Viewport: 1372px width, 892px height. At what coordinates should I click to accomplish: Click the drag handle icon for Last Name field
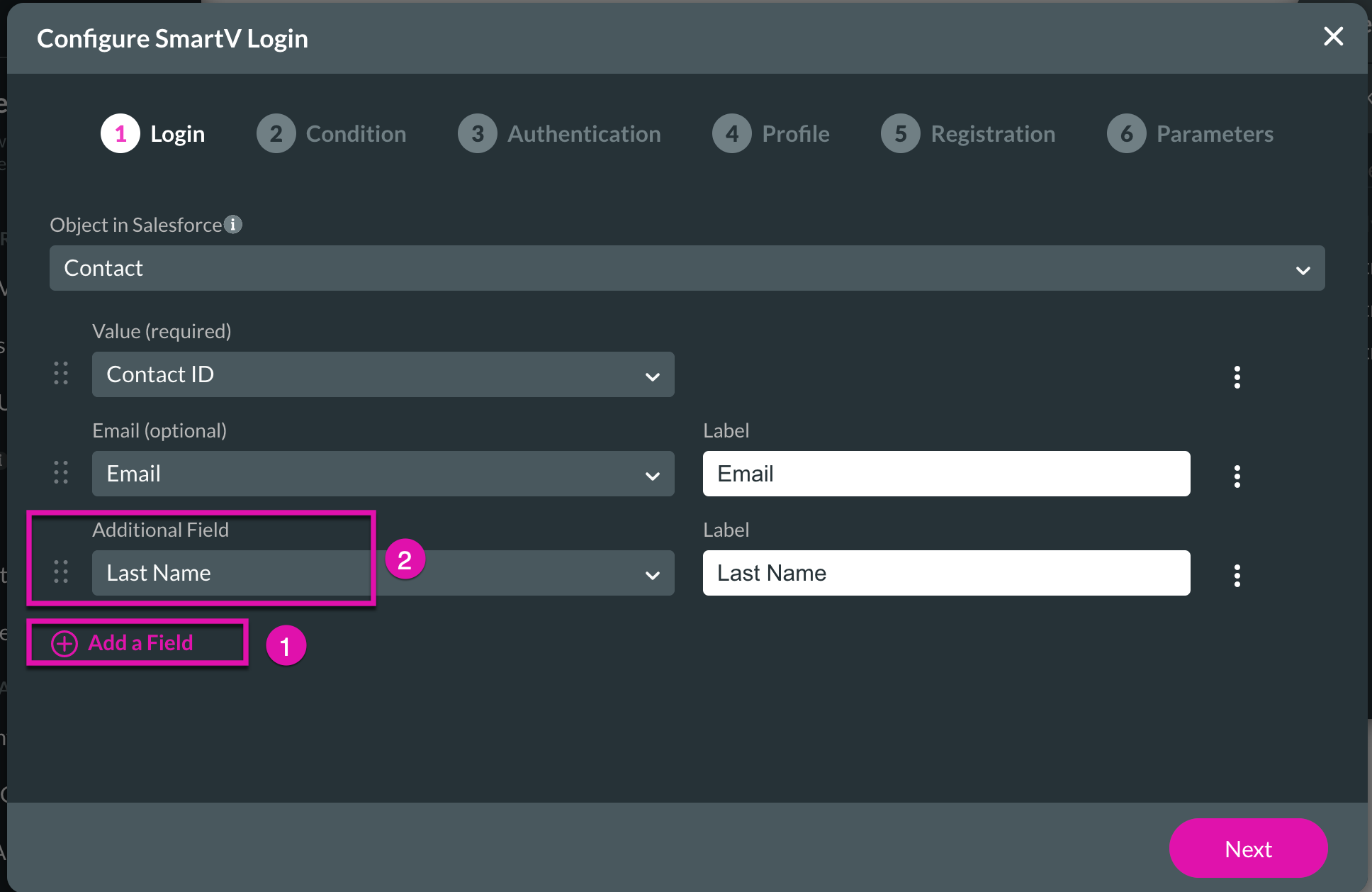click(x=62, y=572)
